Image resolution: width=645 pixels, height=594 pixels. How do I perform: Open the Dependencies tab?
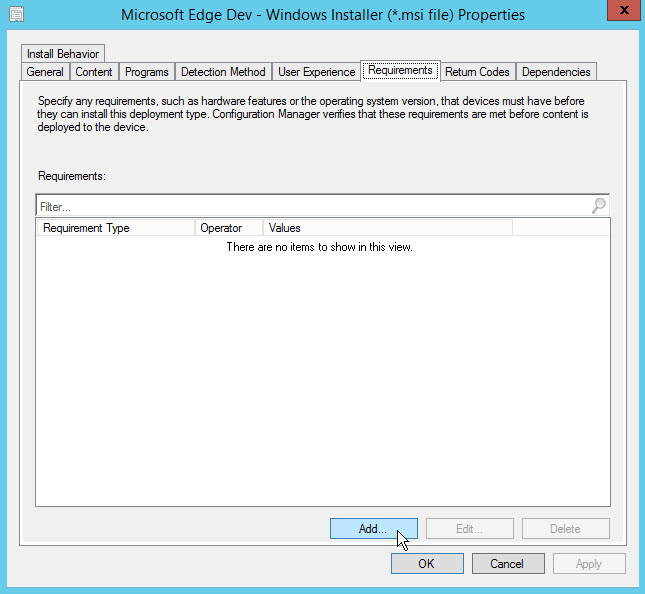[556, 72]
